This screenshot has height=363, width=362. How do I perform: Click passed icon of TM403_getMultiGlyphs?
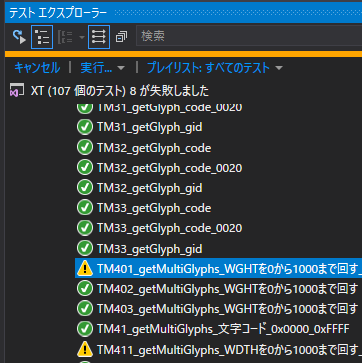click(x=85, y=309)
